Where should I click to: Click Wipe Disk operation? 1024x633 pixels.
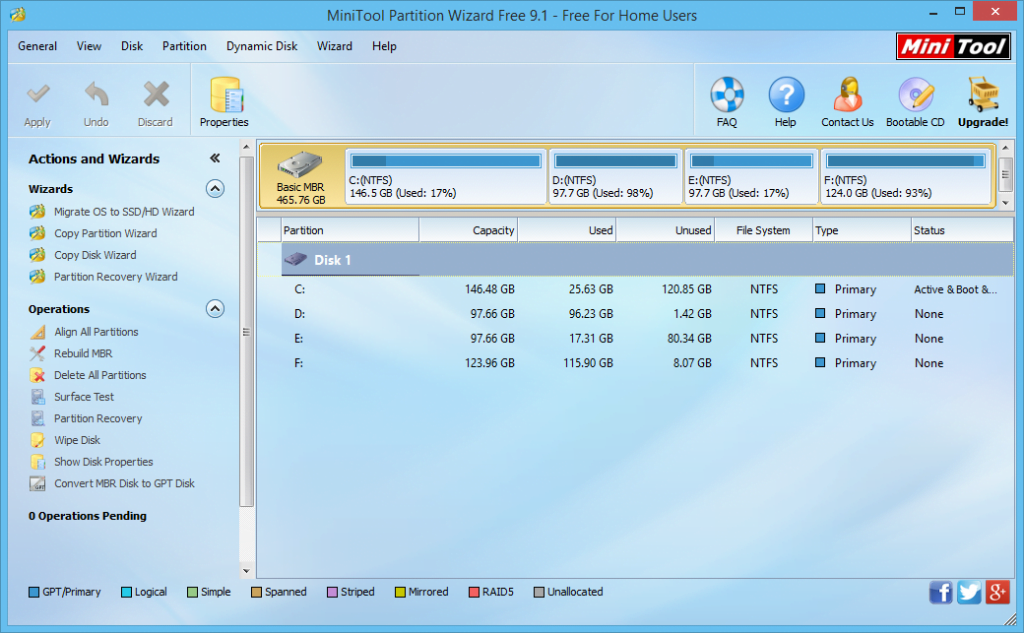pos(77,440)
